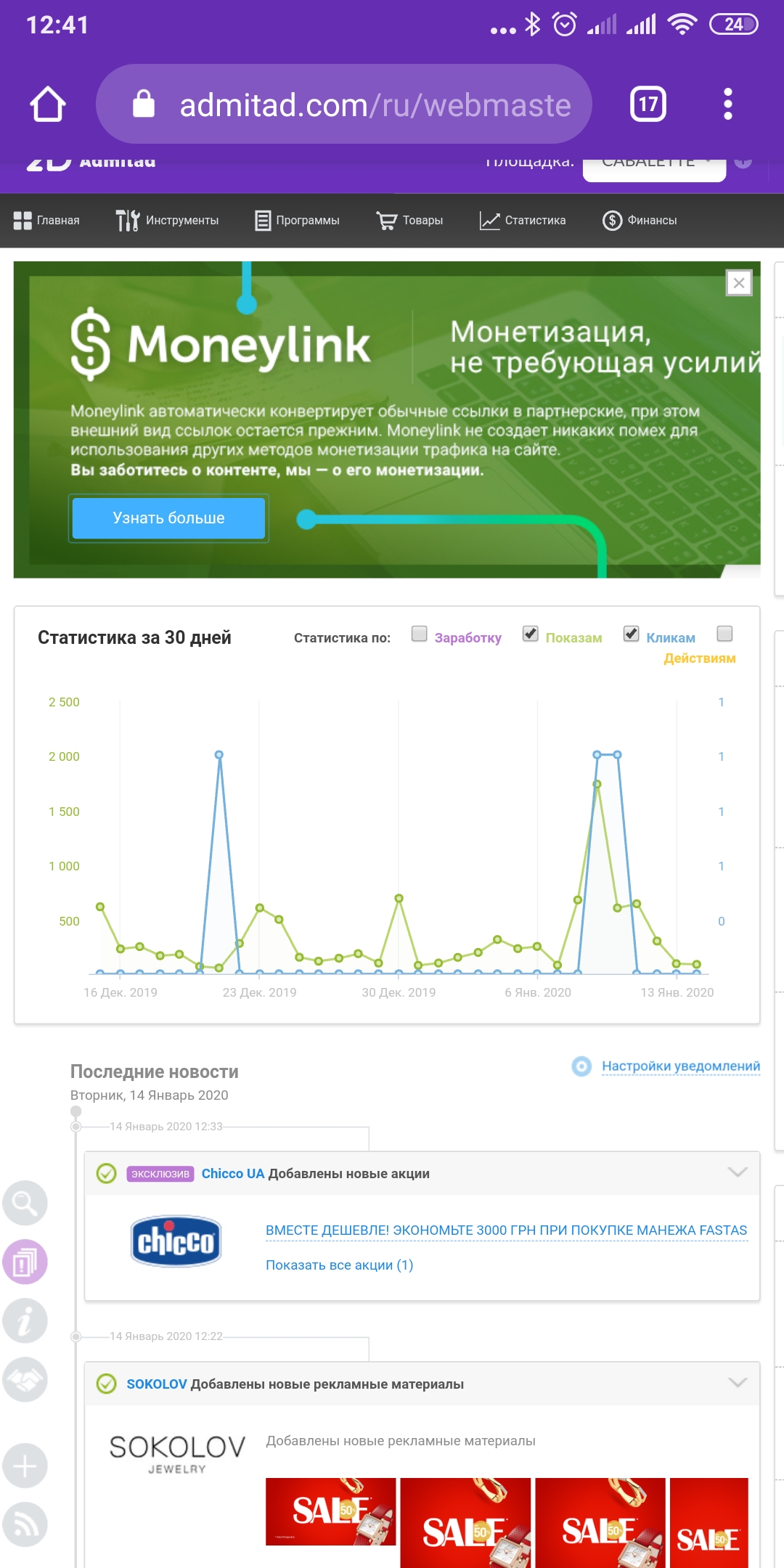Open the Инструменты menu
The height and width of the screenshot is (1568, 784).
pyautogui.click(x=167, y=221)
